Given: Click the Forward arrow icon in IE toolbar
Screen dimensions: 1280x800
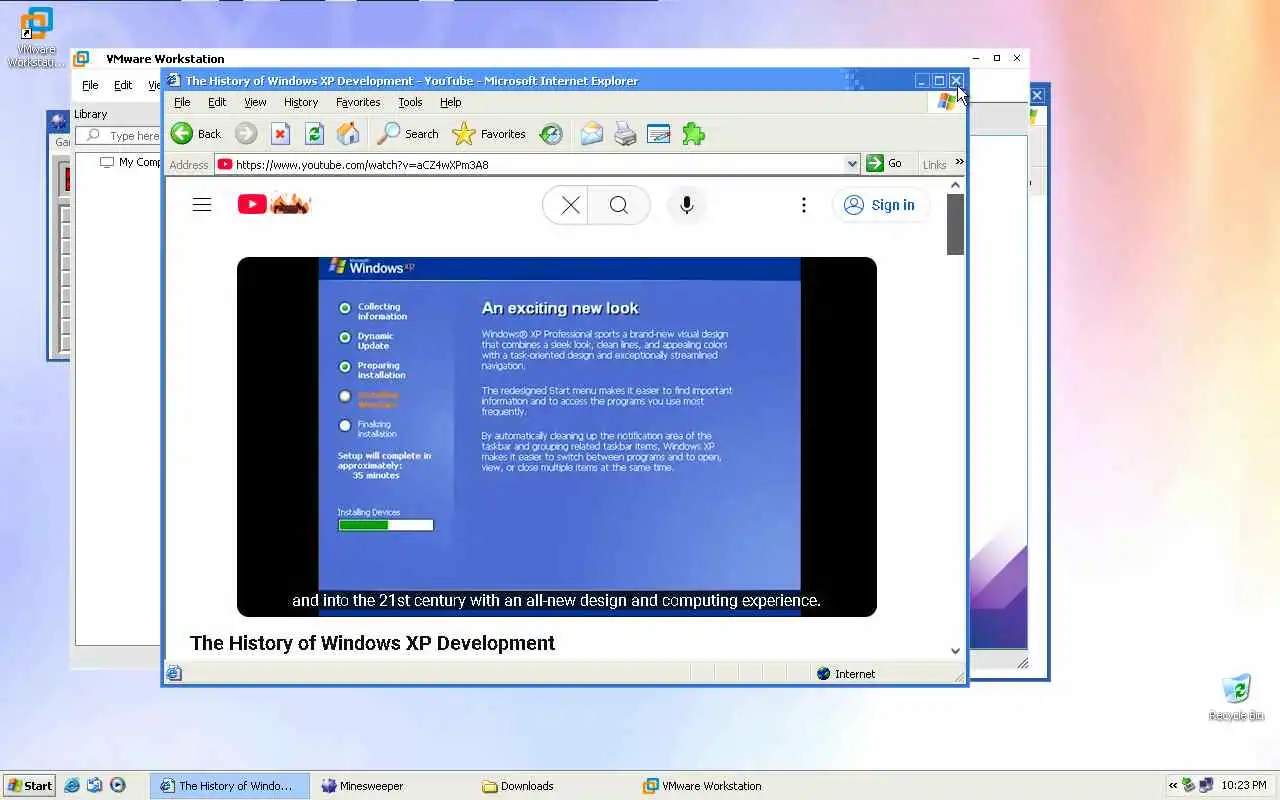Looking at the screenshot, I should (246, 134).
